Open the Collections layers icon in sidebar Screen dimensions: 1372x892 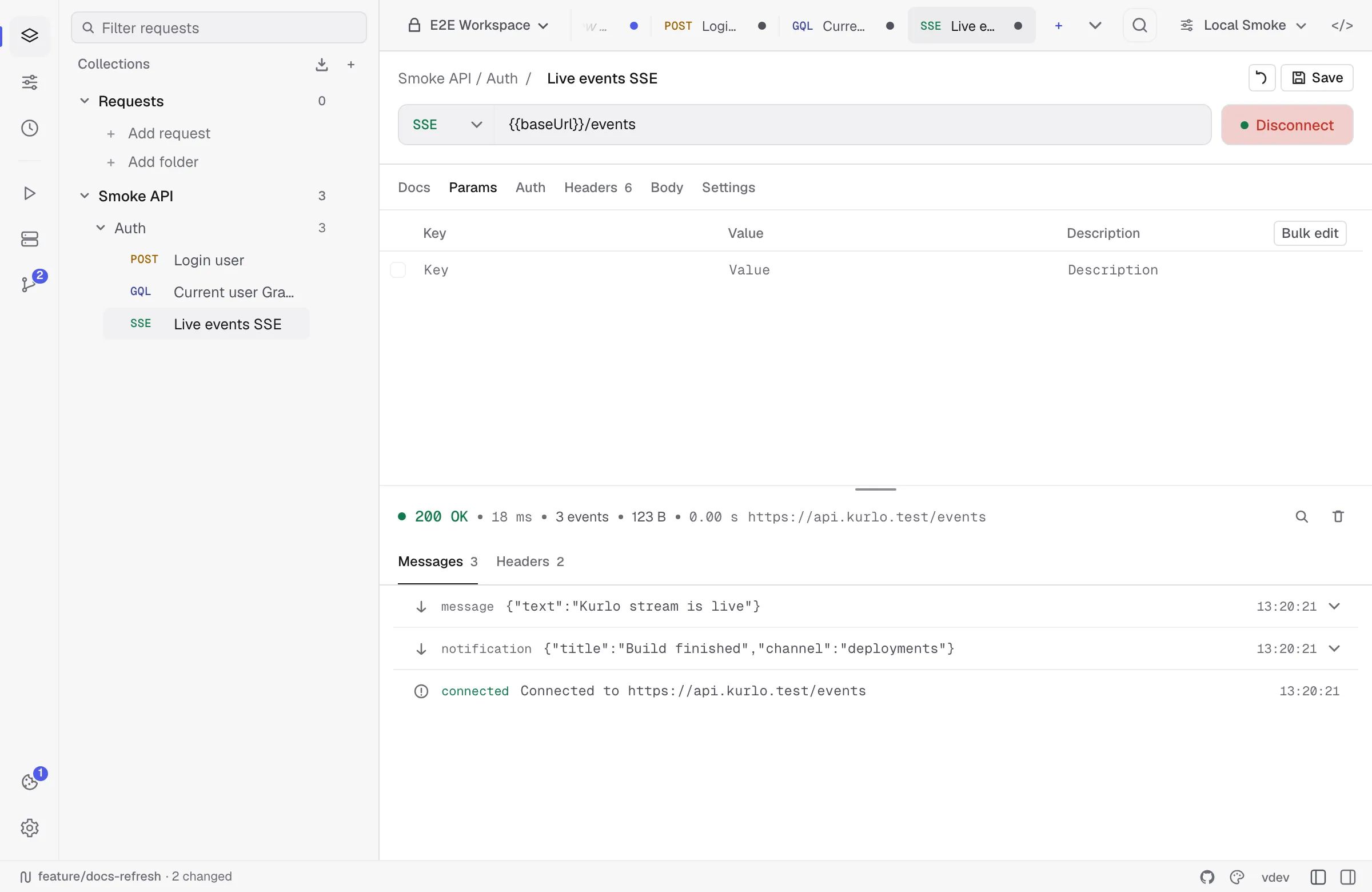(29, 36)
